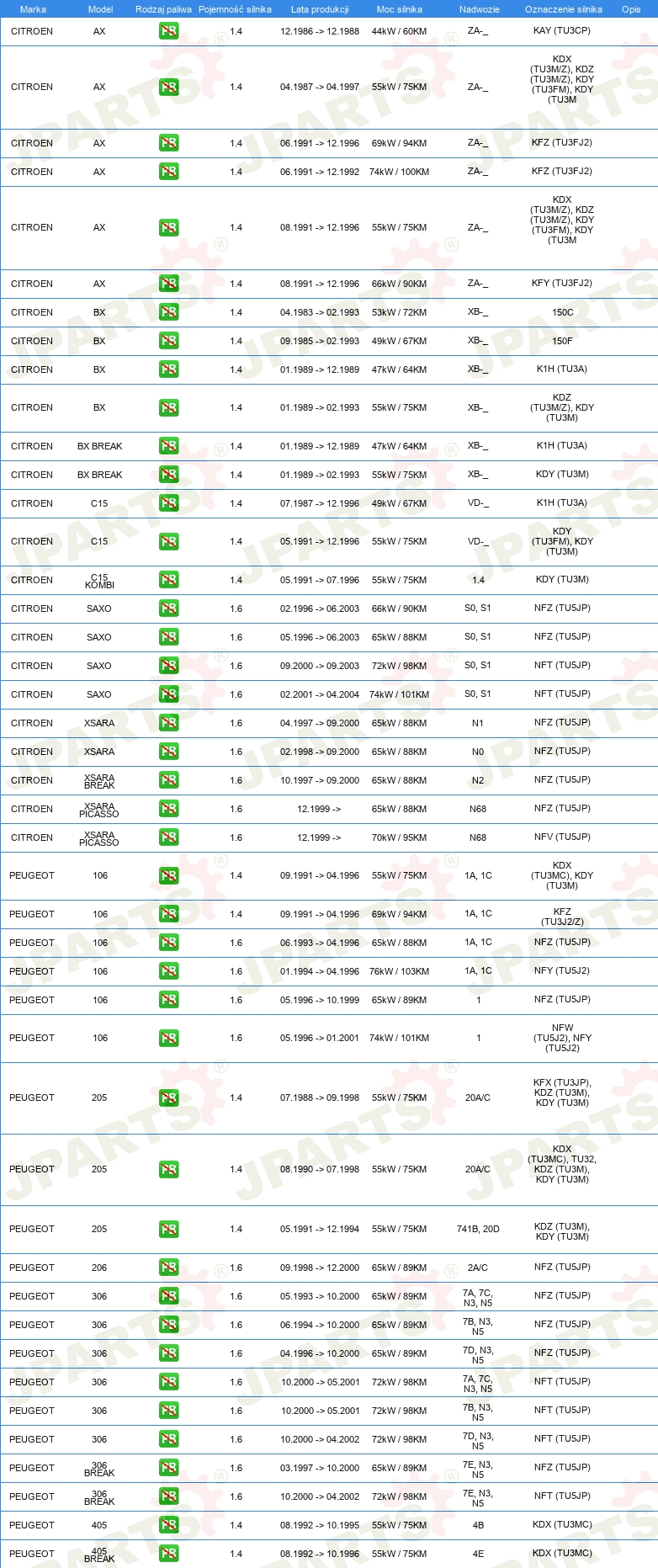658x1568 pixels.
Task: Select fuel icon for Peugeot 205 from 08.1990
Action: tap(168, 1169)
